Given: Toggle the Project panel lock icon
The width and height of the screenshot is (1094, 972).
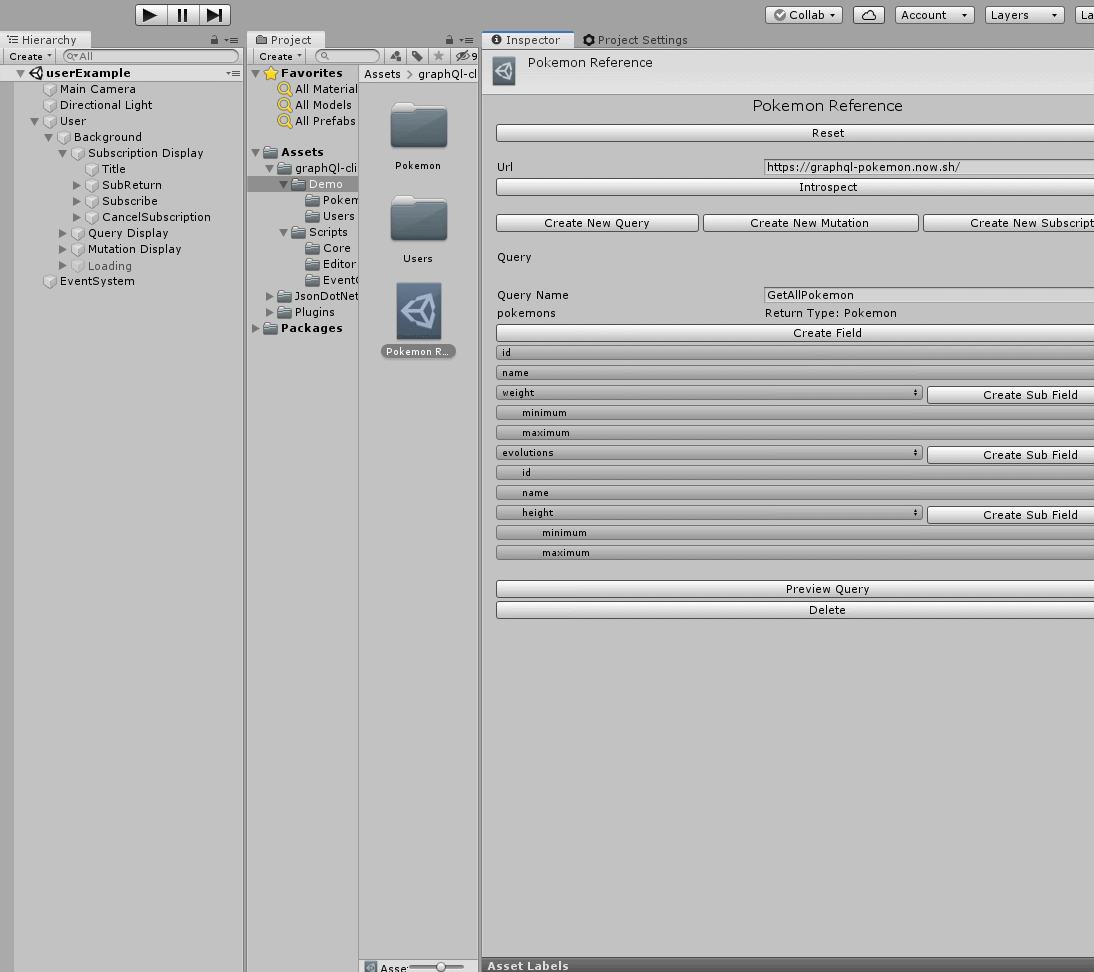Looking at the screenshot, I should 449,40.
